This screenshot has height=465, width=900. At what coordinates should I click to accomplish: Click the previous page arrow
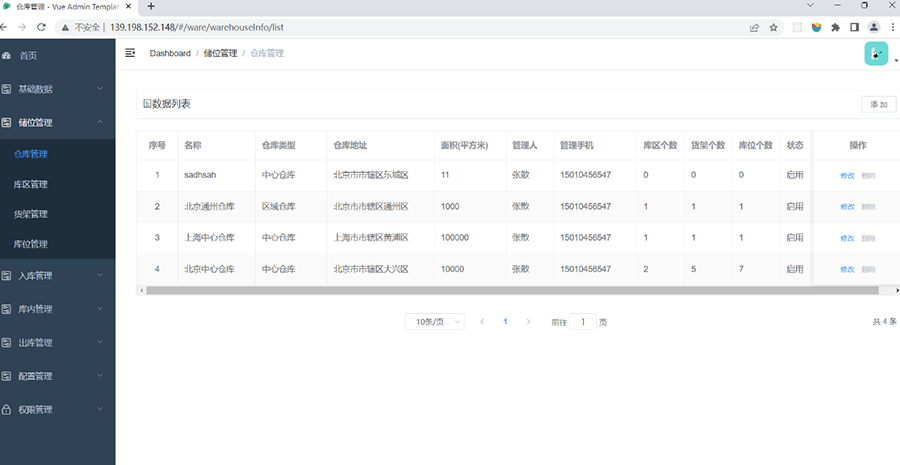[482, 321]
